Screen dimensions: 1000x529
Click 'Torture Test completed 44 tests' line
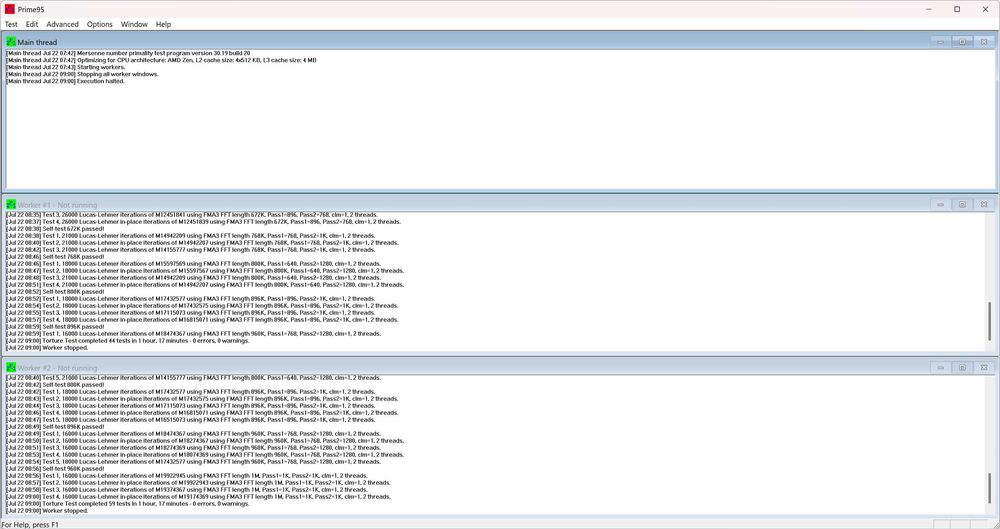(x=128, y=341)
